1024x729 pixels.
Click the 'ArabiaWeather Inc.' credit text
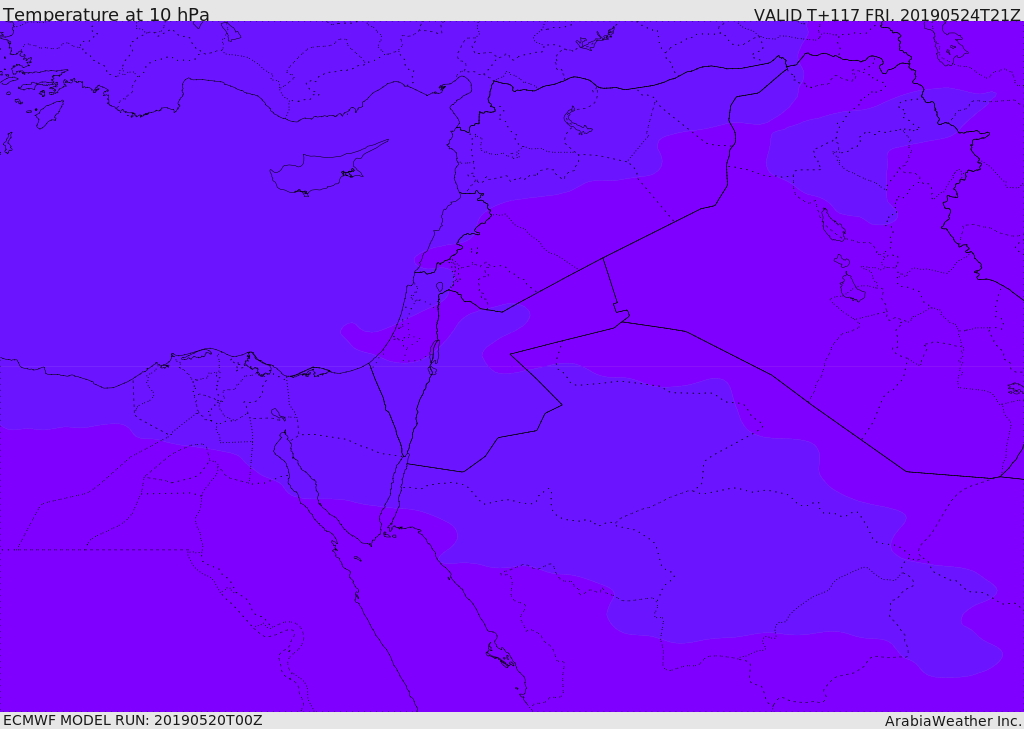coord(952,720)
